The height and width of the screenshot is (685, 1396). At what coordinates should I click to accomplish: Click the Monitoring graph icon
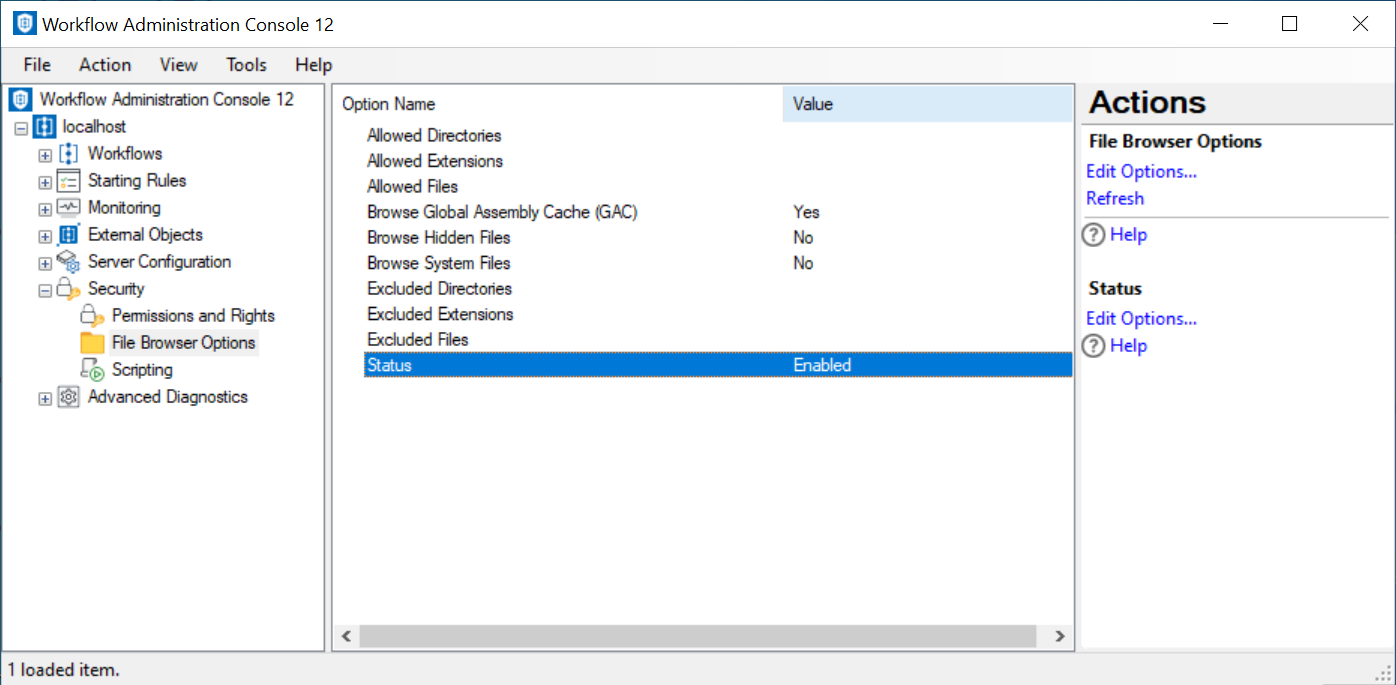pyautogui.click(x=68, y=208)
